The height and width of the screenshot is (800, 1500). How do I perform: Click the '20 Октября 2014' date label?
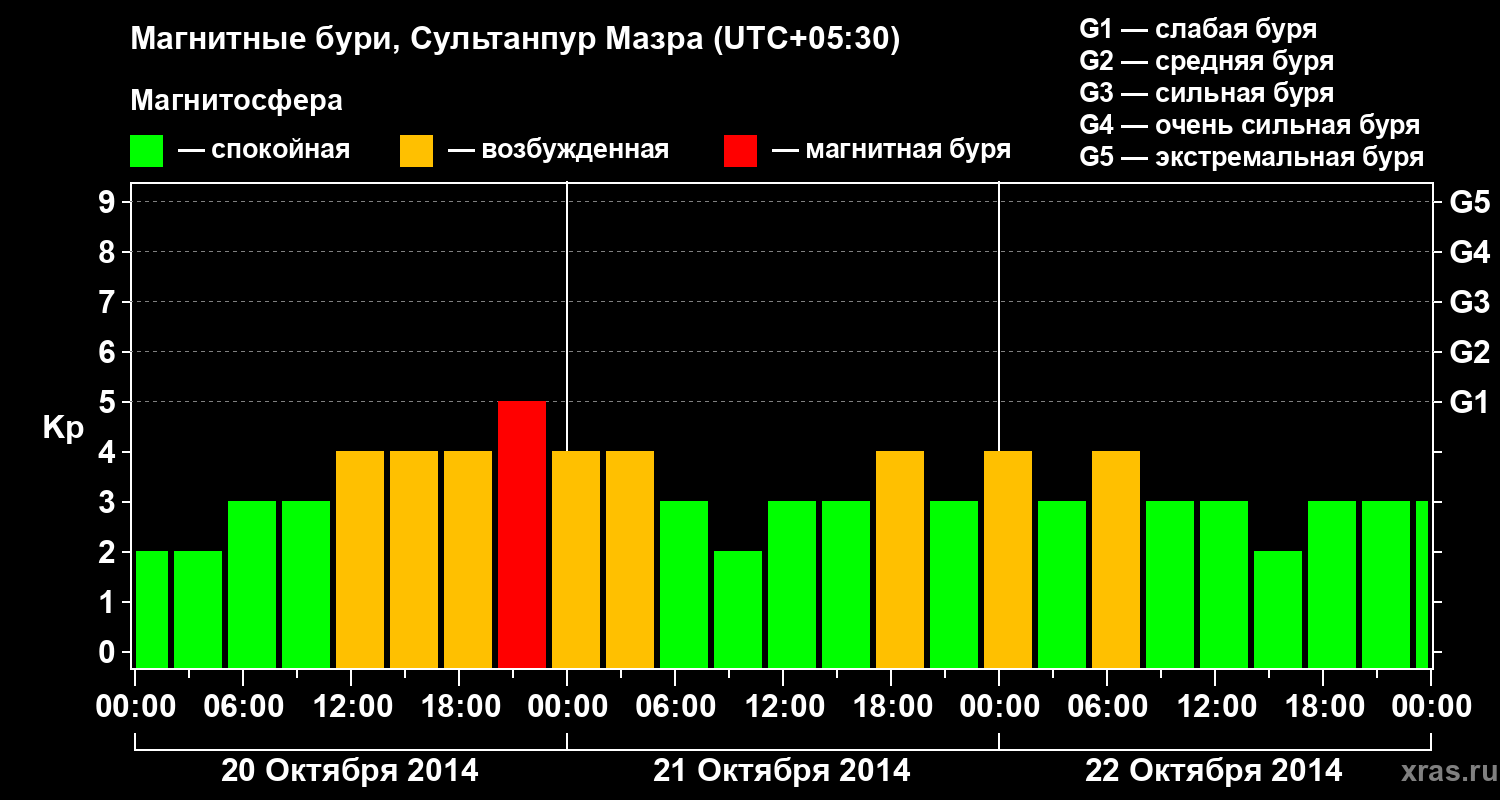tap(350, 771)
